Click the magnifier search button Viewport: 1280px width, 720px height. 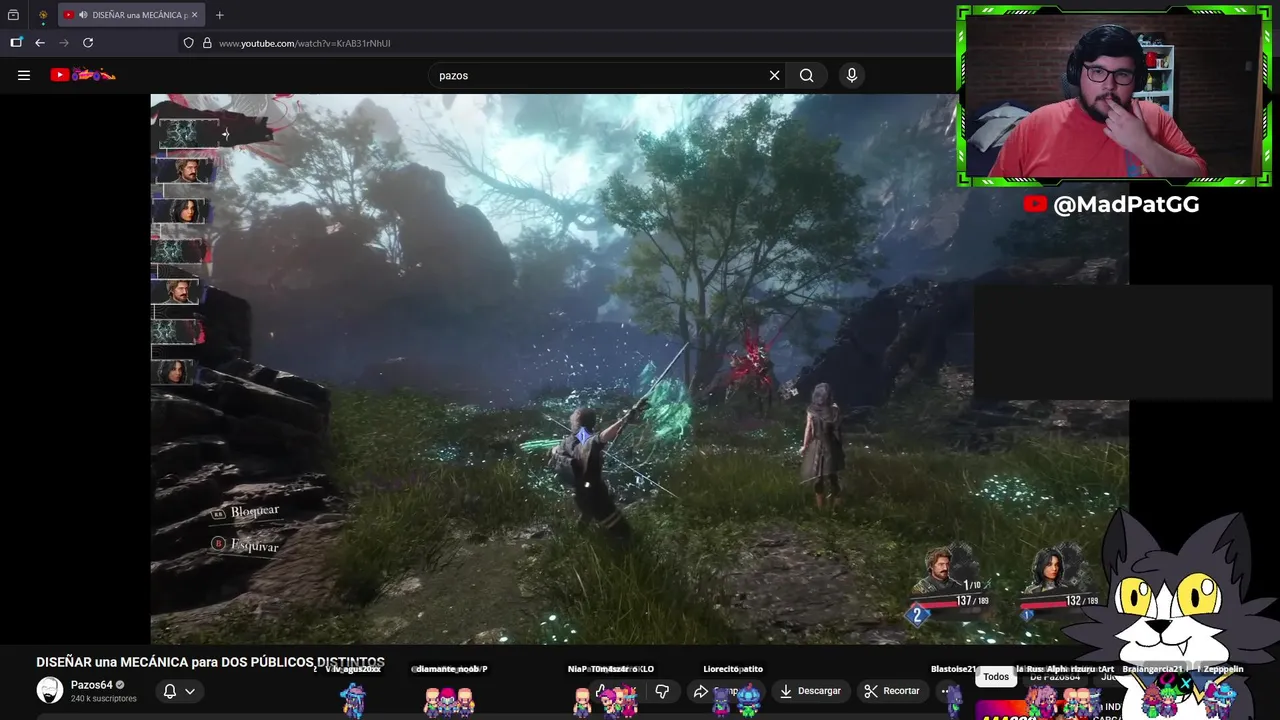tap(806, 75)
